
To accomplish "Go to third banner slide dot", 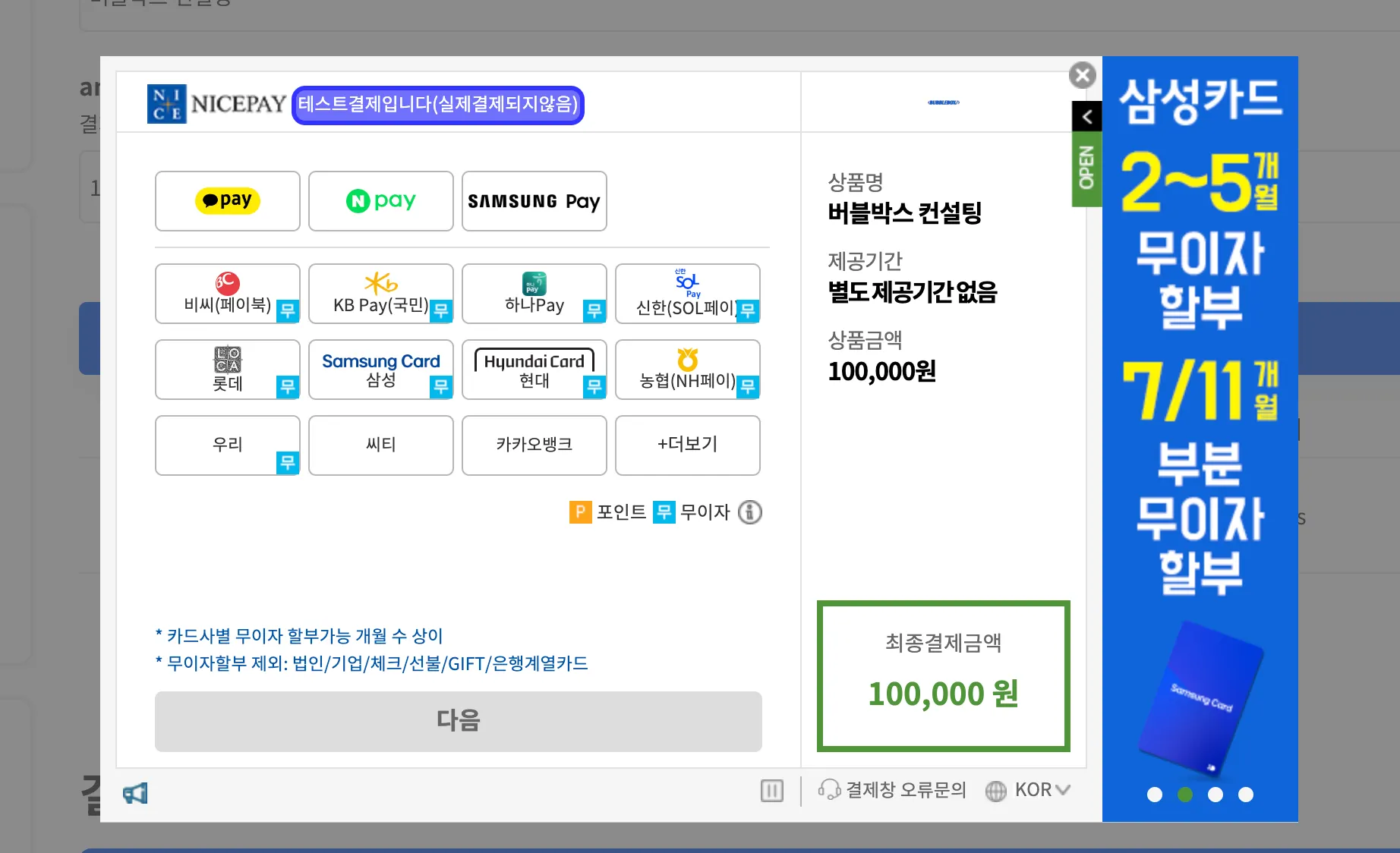I will click(1216, 795).
